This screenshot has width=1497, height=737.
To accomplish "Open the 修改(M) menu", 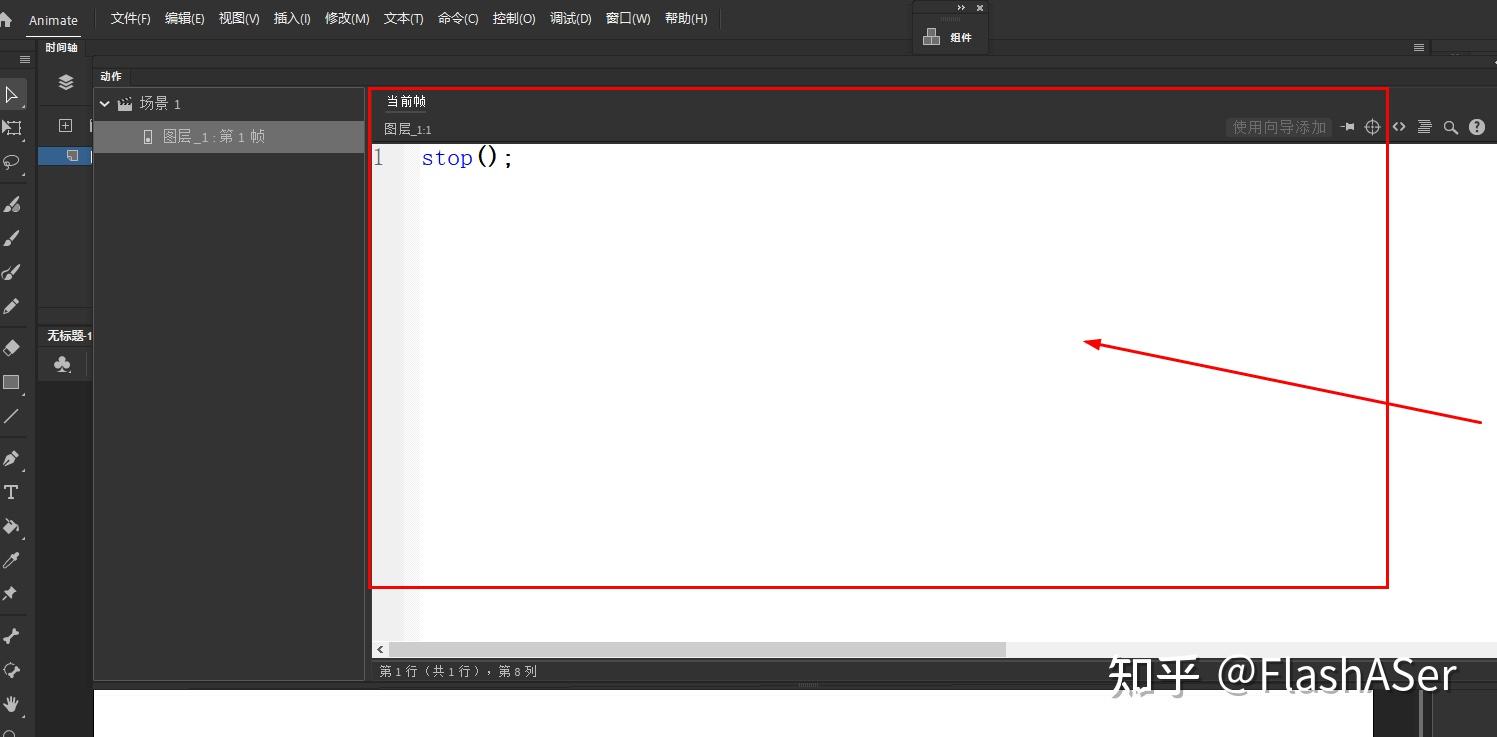I will pyautogui.click(x=347, y=19).
